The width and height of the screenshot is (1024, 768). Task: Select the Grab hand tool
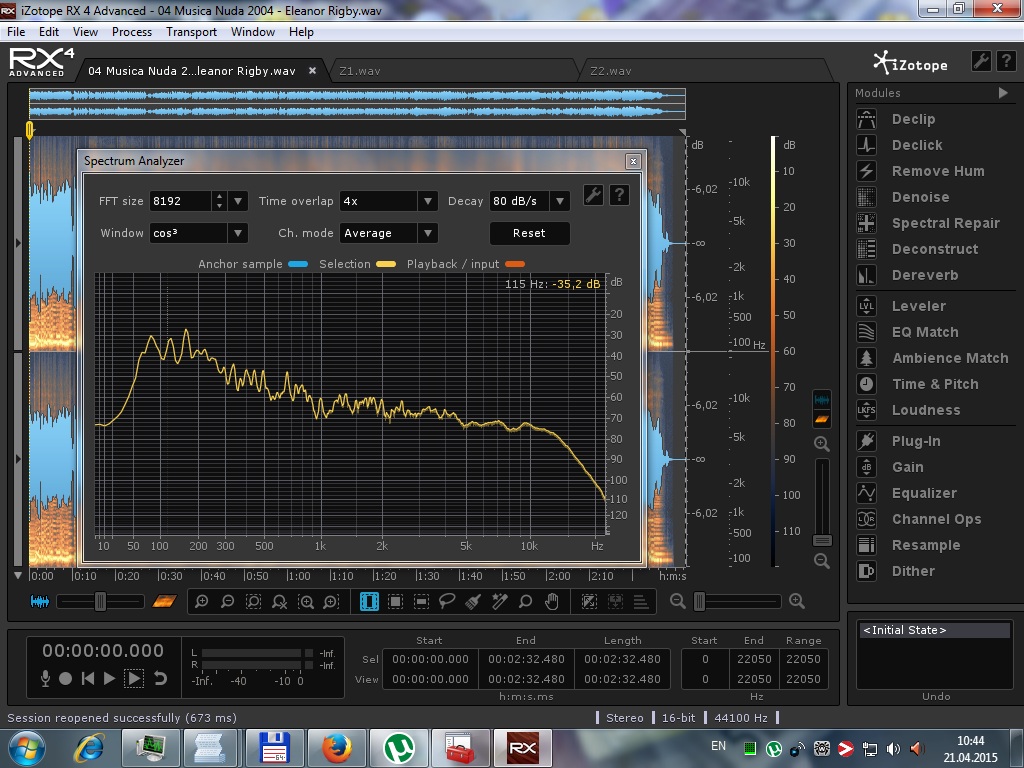click(552, 601)
